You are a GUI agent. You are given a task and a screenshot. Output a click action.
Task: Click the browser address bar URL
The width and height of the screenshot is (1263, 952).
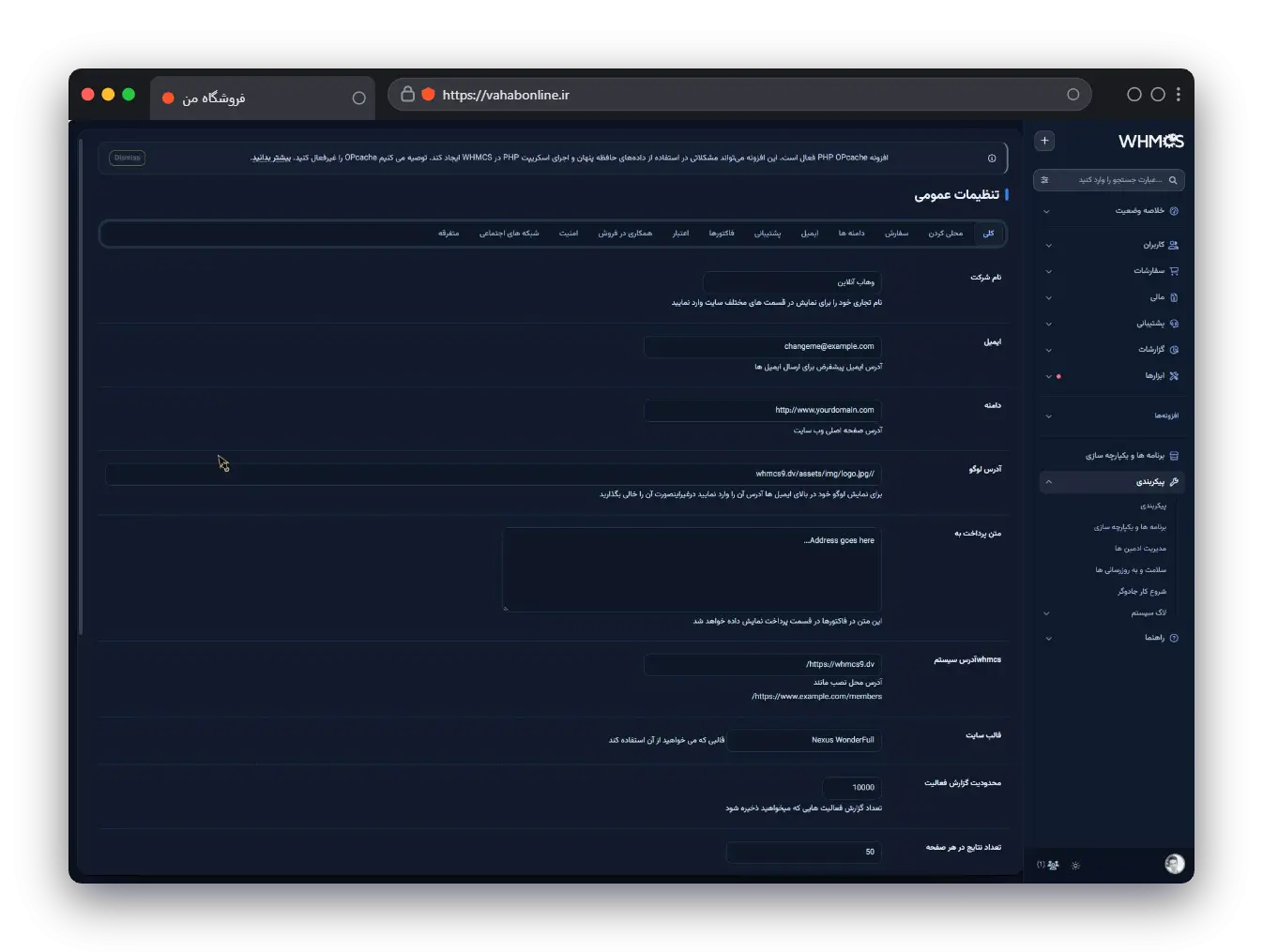tap(506, 95)
